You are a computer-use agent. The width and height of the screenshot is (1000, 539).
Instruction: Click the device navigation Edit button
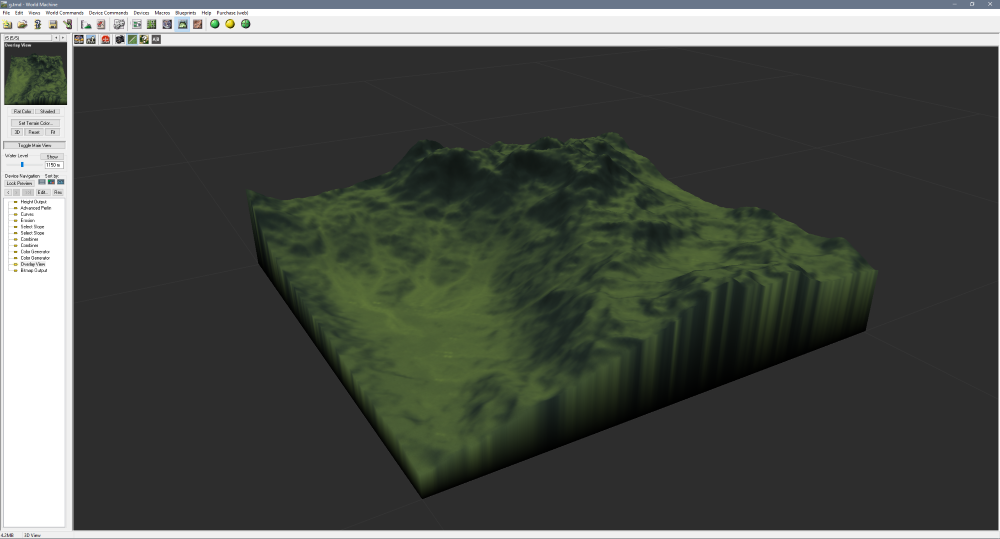coord(43,192)
